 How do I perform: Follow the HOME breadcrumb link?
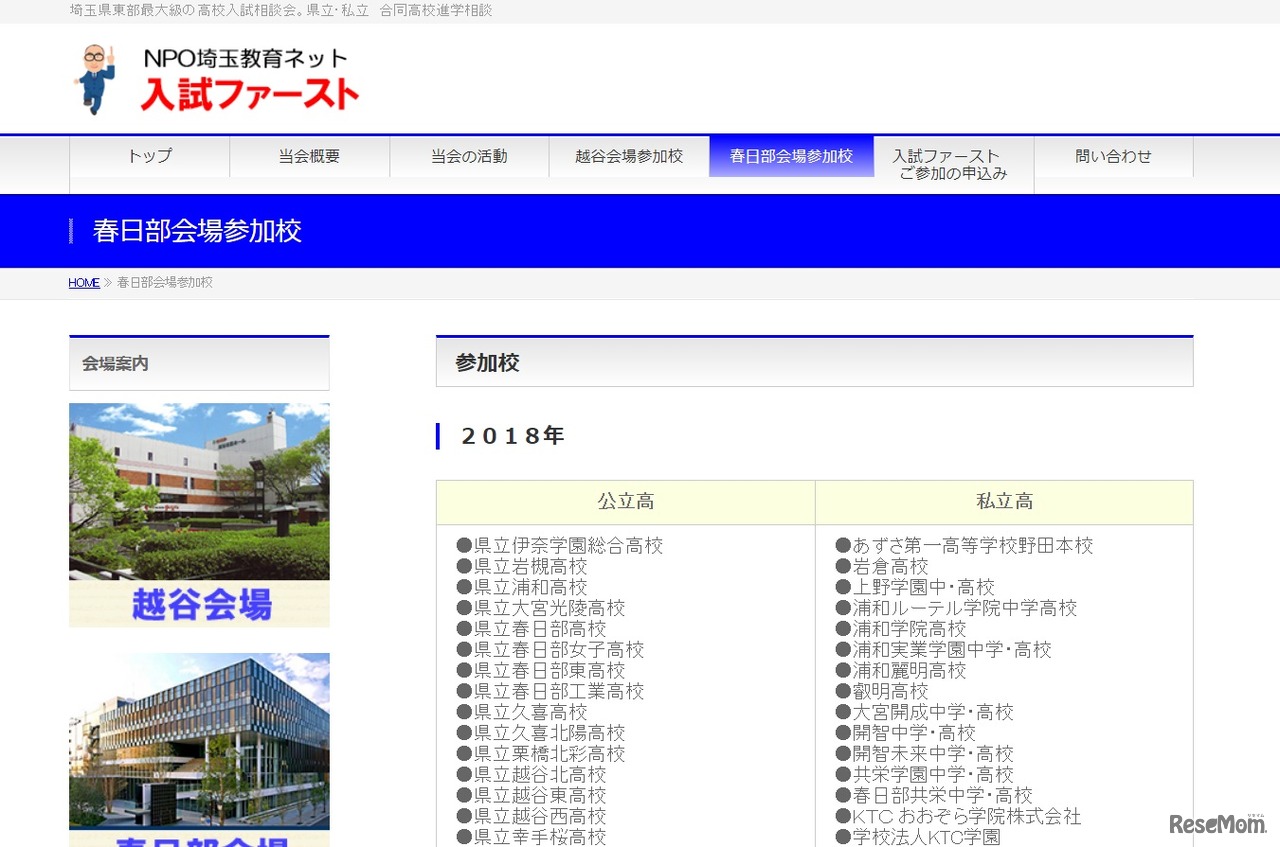84,283
